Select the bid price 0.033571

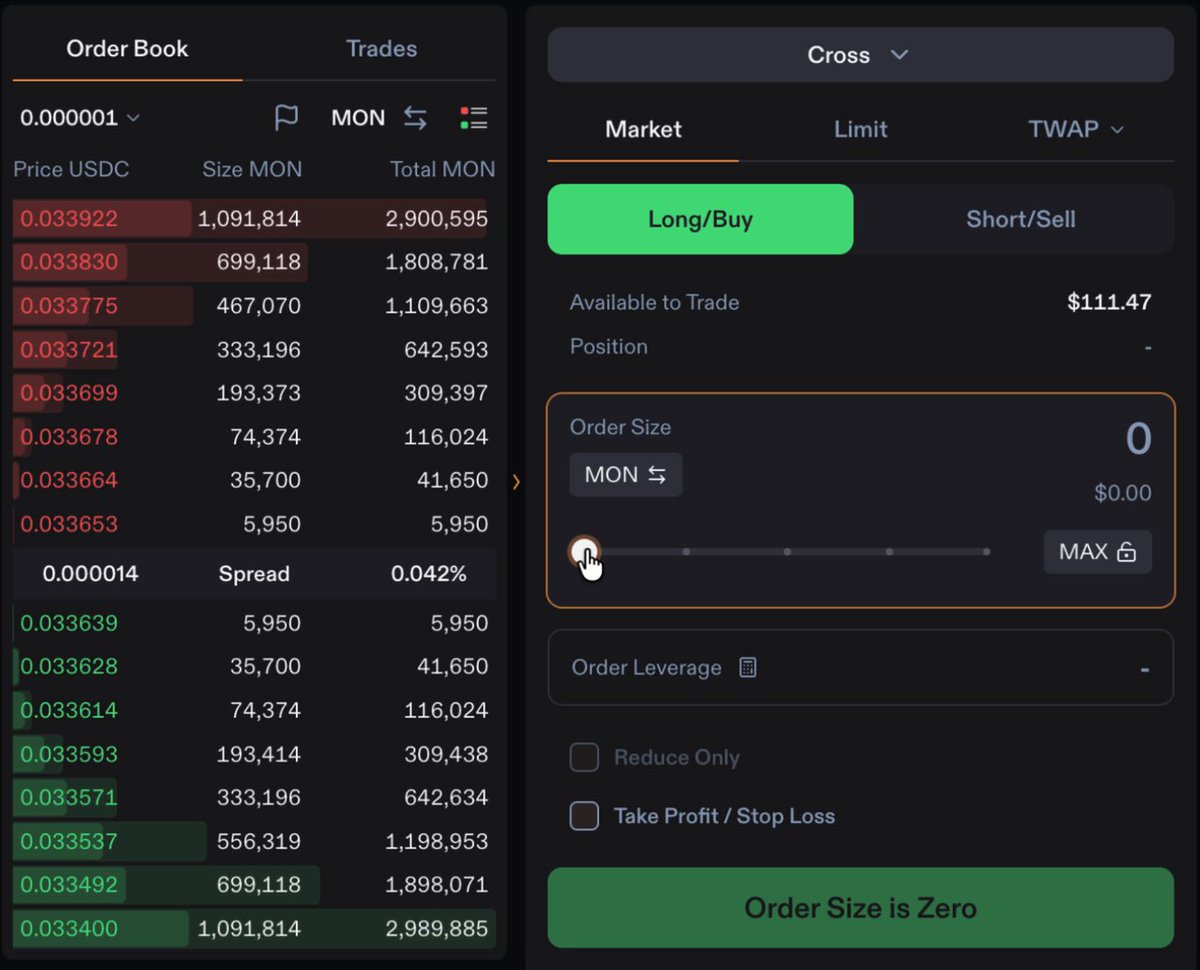[x=69, y=797]
